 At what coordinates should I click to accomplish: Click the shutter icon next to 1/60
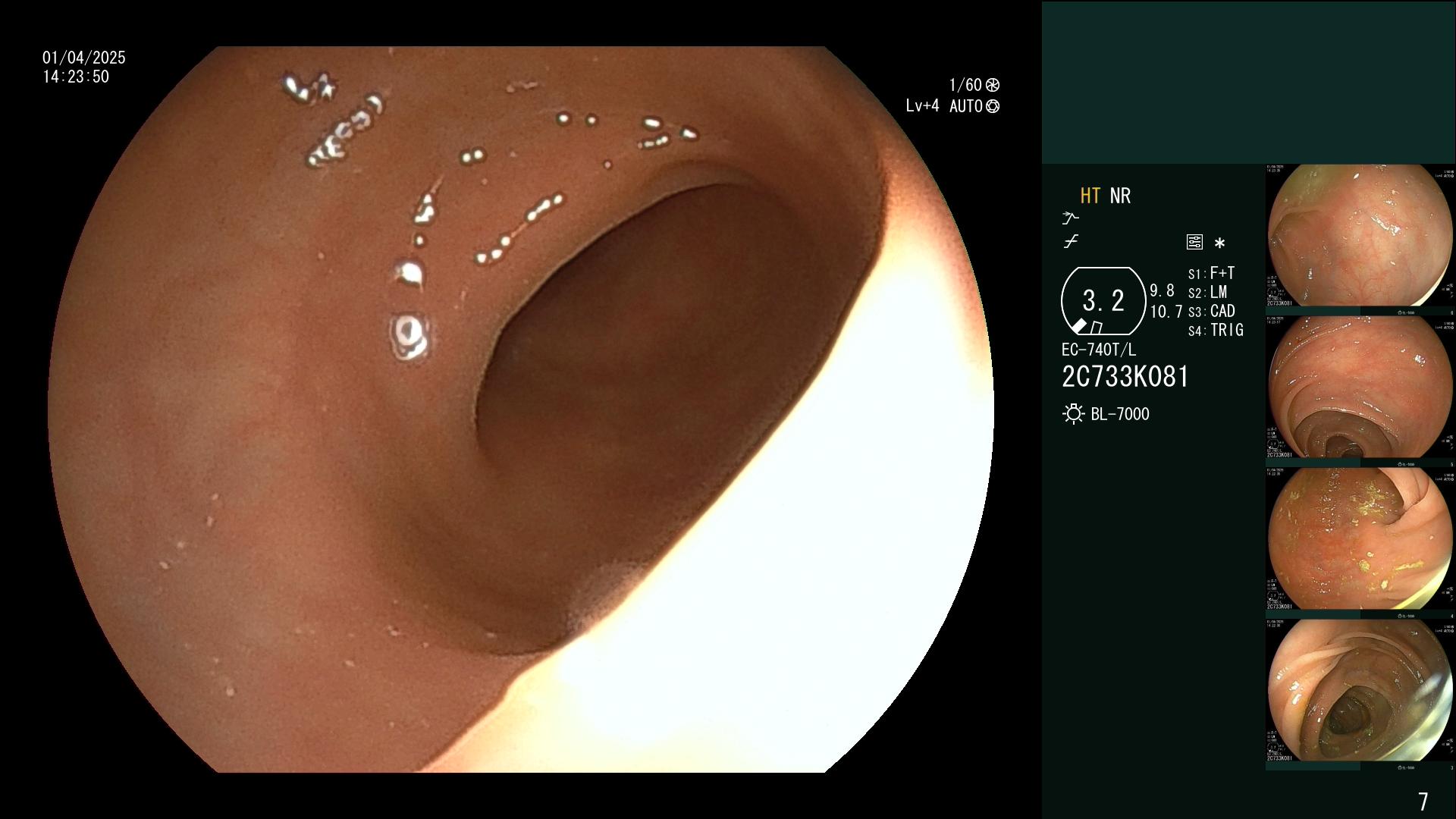993,85
